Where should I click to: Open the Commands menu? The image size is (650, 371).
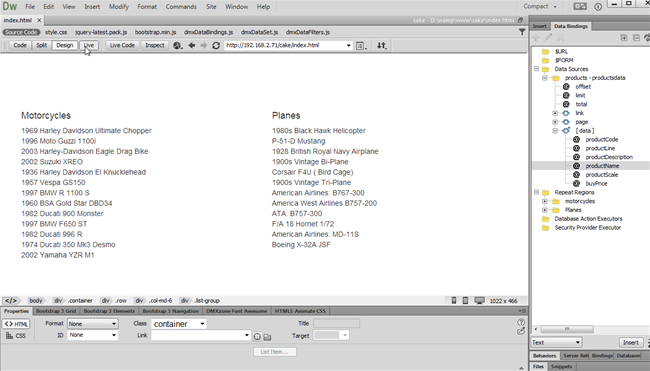(181, 7)
